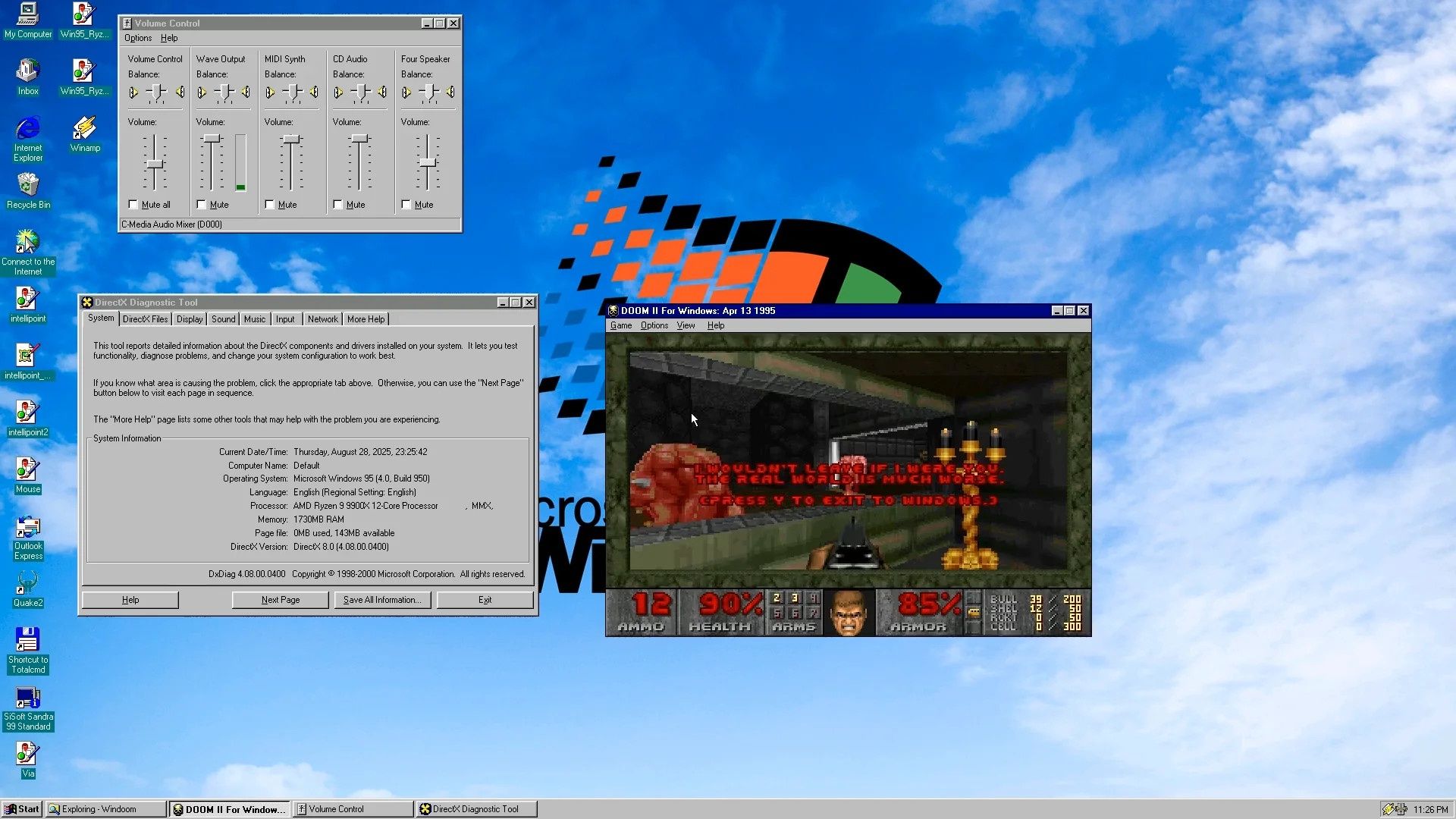Click the 11:26 PM taskbar clock

coord(1430,809)
